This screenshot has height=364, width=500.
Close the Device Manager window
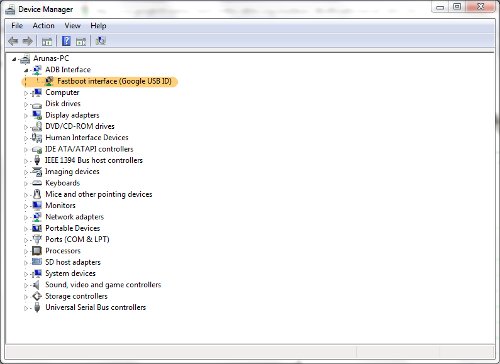click(480, 7)
